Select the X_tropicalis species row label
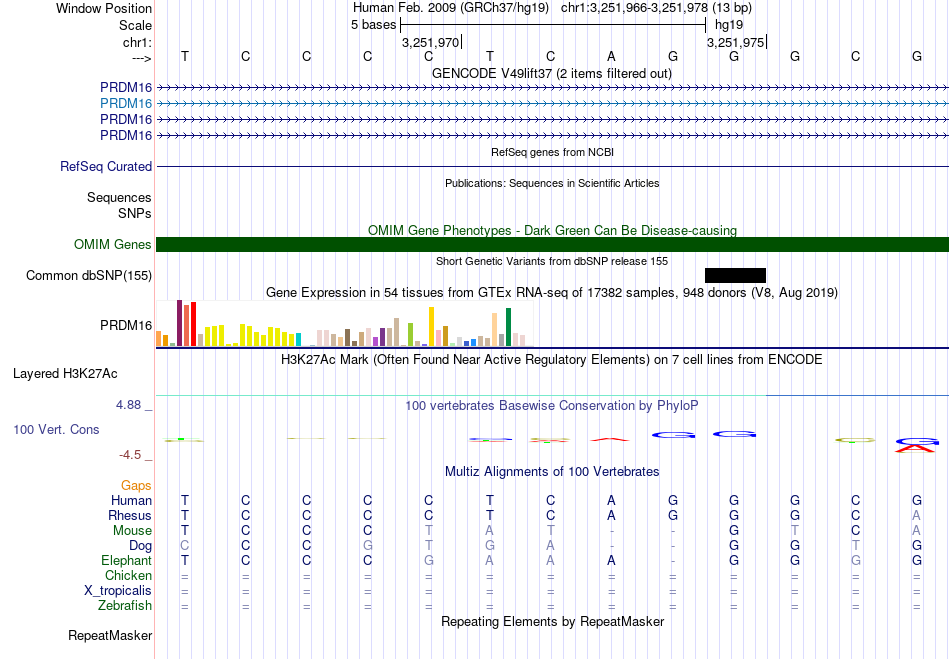 coord(118,591)
